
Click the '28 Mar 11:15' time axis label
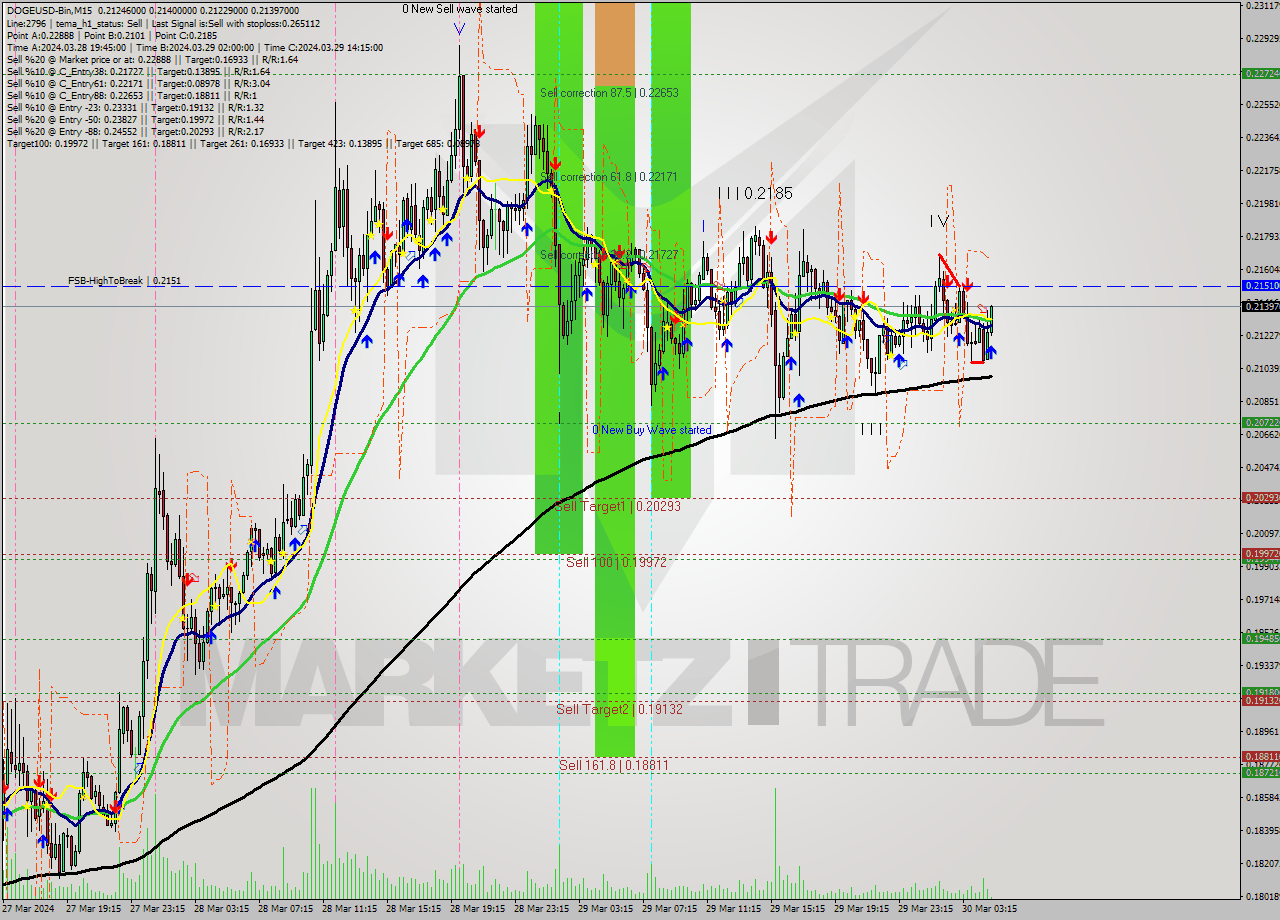(352, 909)
